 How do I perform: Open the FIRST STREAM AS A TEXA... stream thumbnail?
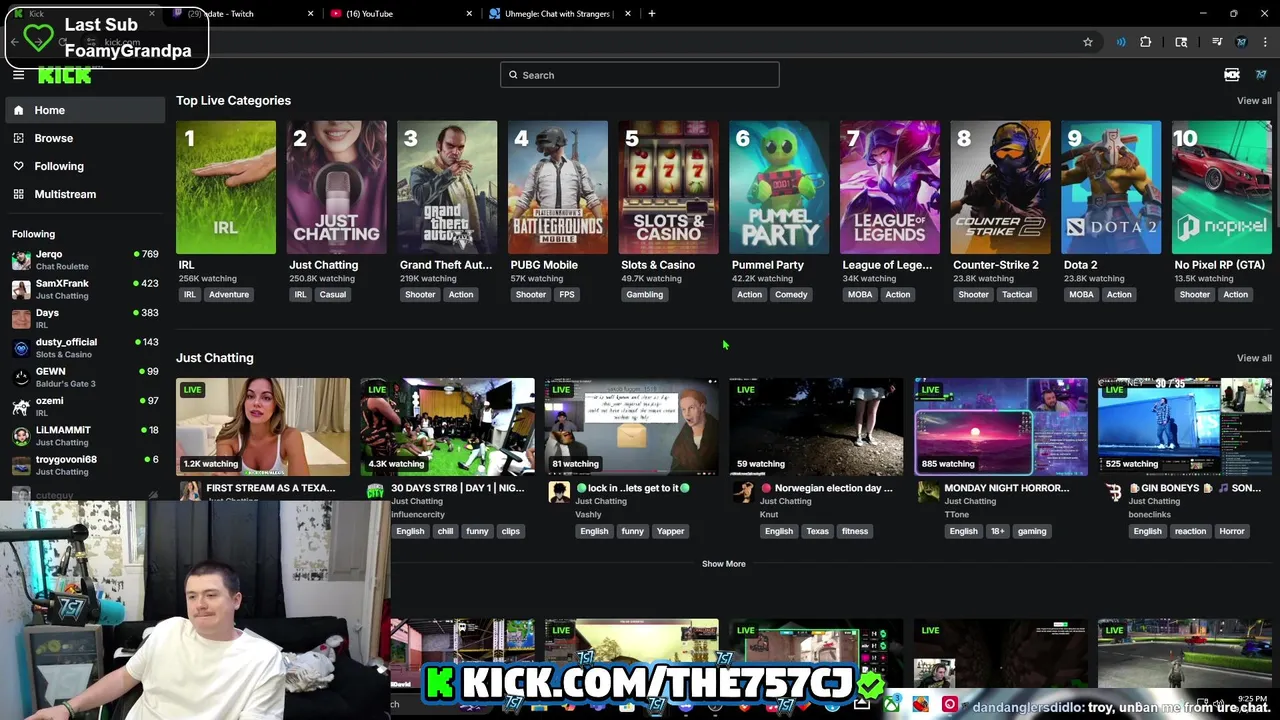(263, 427)
